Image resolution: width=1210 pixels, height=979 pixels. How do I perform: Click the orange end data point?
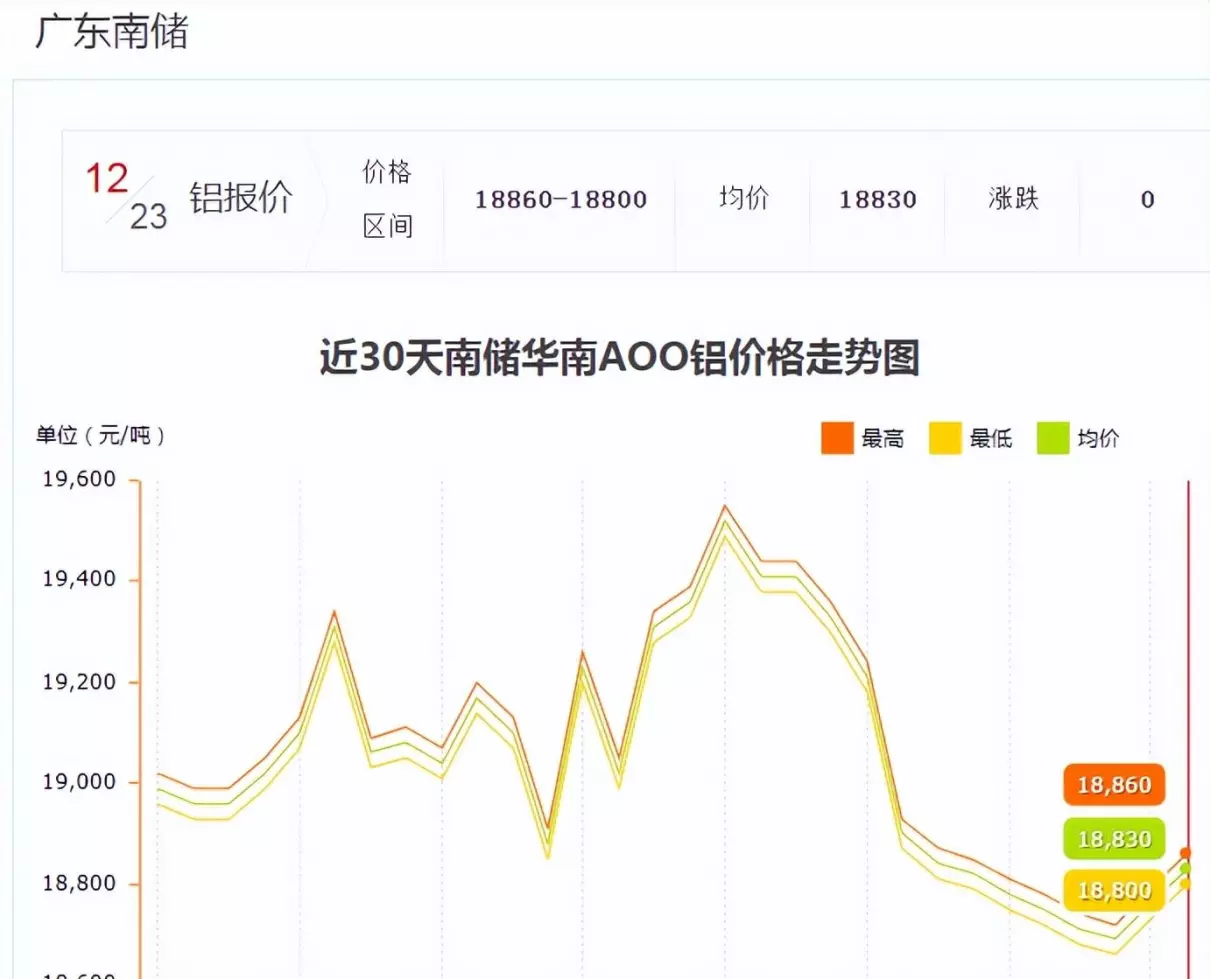click(x=1186, y=853)
